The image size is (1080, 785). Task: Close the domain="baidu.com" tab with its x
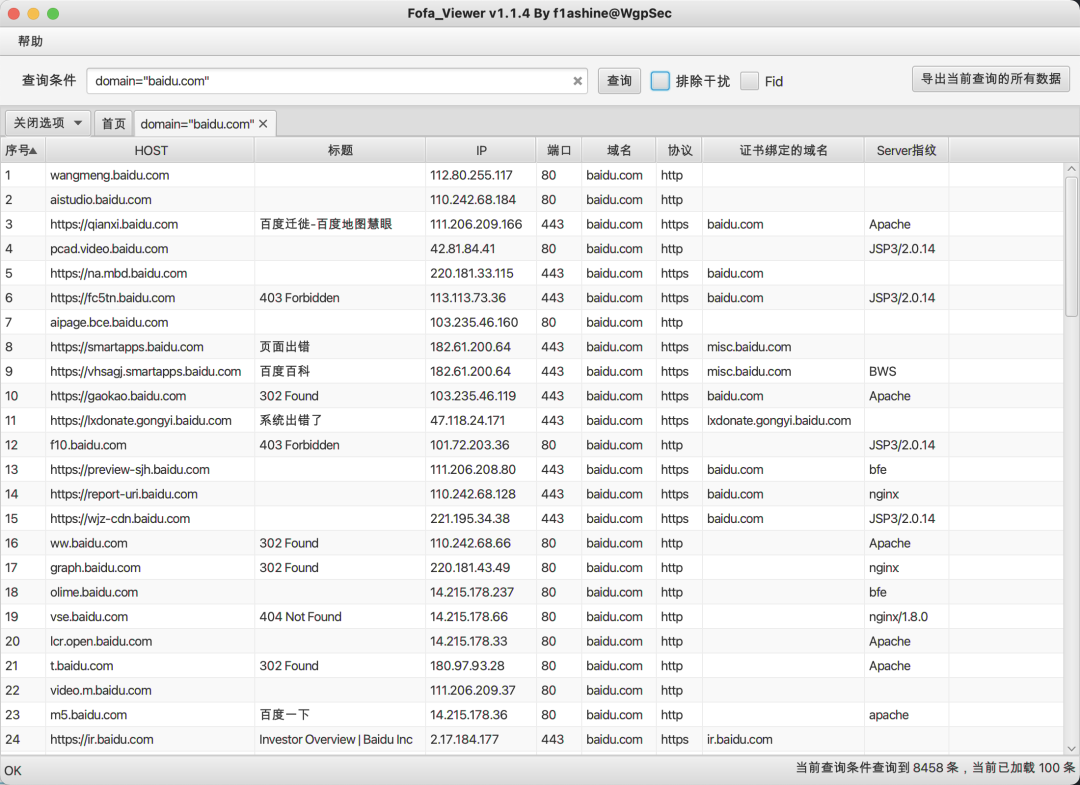pyautogui.click(x=263, y=124)
